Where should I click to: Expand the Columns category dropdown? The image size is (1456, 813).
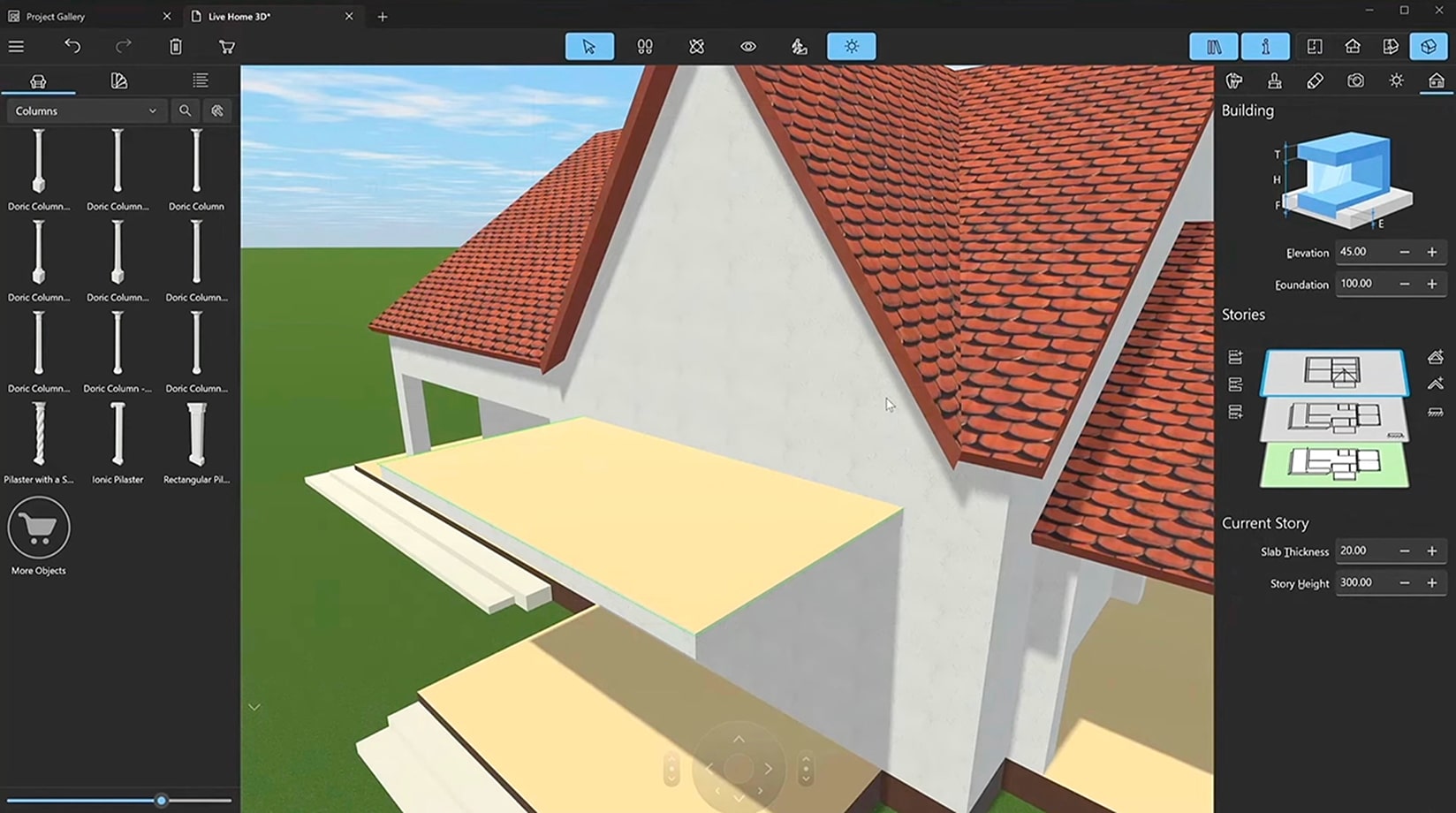tap(87, 110)
